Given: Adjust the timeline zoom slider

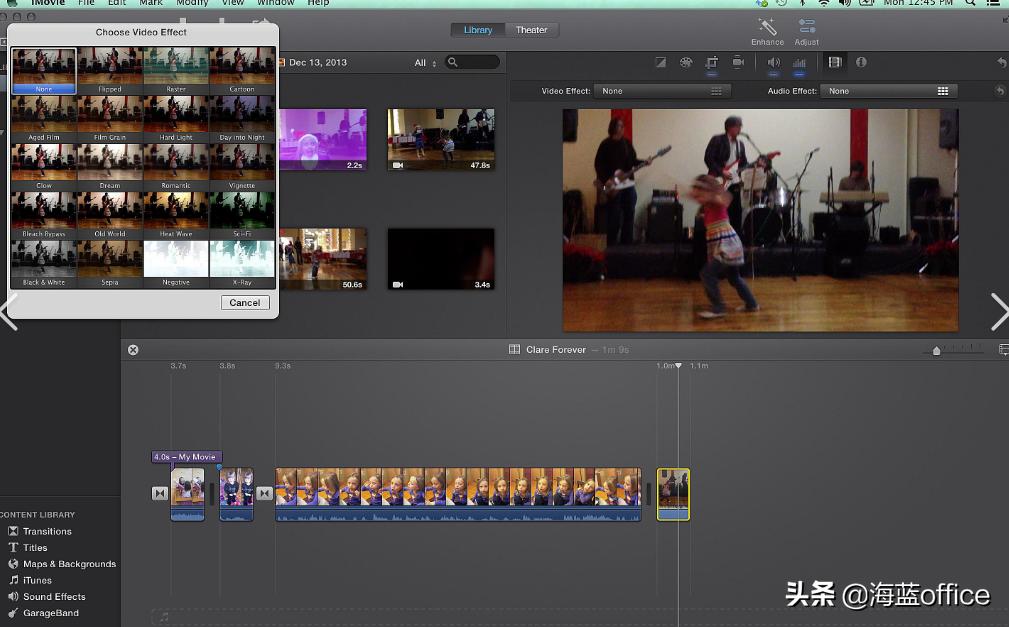Looking at the screenshot, I should click(936, 351).
